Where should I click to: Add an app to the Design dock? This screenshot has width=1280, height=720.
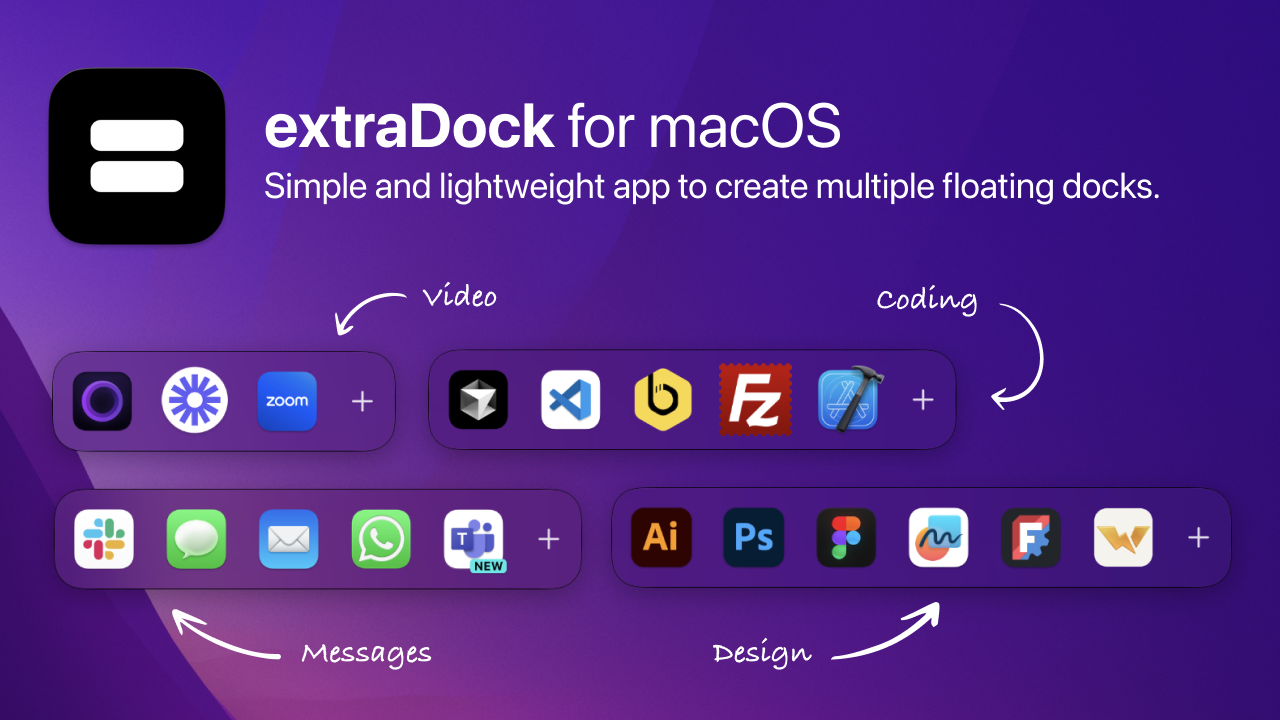point(1198,538)
